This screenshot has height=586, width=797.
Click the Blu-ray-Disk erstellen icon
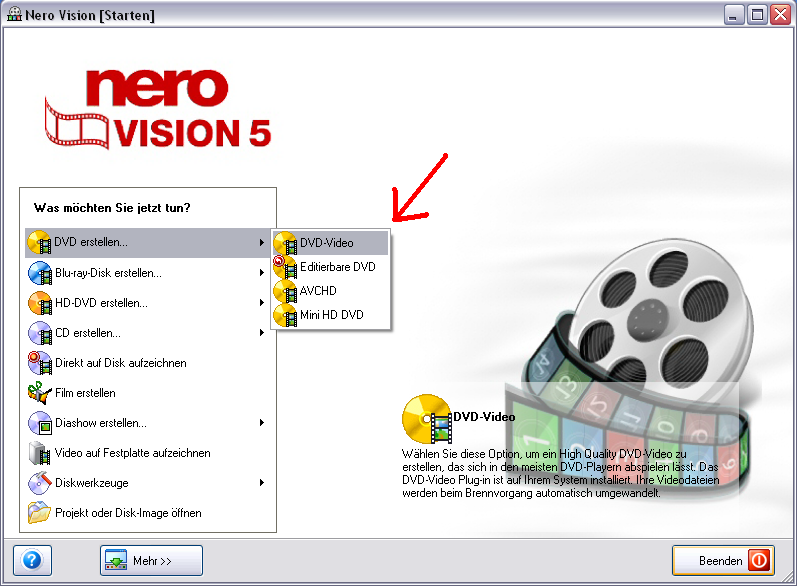click(39, 273)
